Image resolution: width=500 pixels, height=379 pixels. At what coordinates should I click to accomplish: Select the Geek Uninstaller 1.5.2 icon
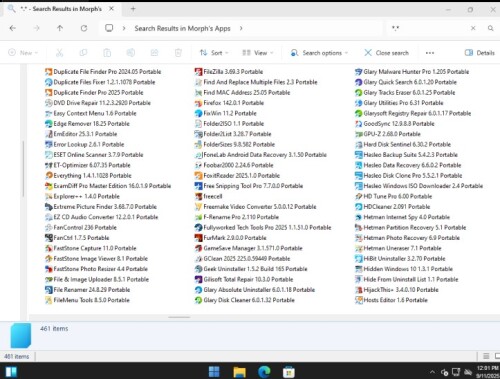click(198, 269)
